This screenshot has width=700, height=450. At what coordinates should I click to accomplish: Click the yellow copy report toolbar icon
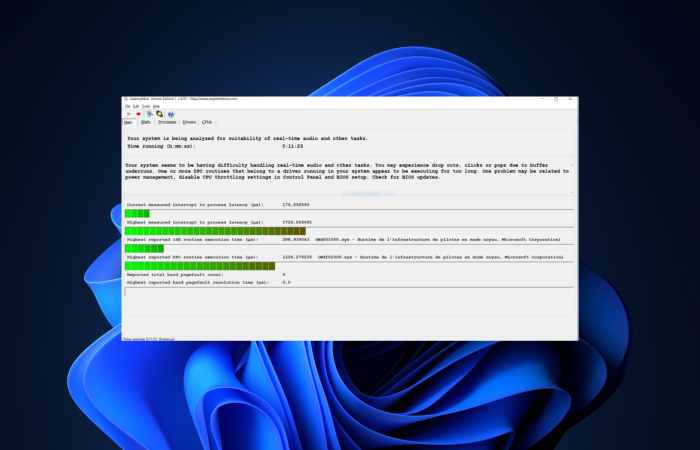point(159,114)
